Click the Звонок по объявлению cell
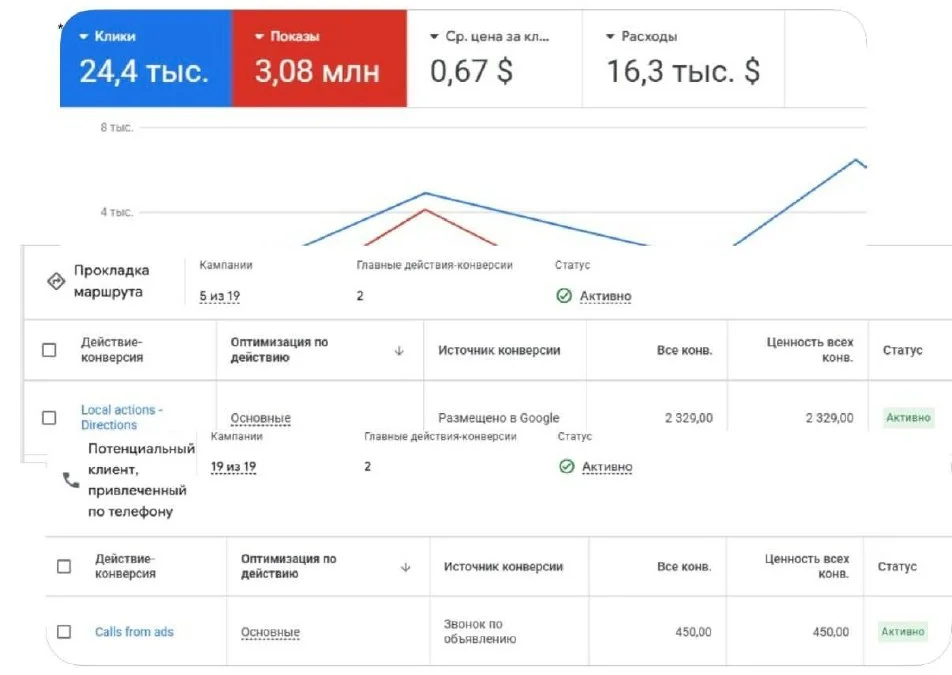The image size is (952, 675). (480, 631)
